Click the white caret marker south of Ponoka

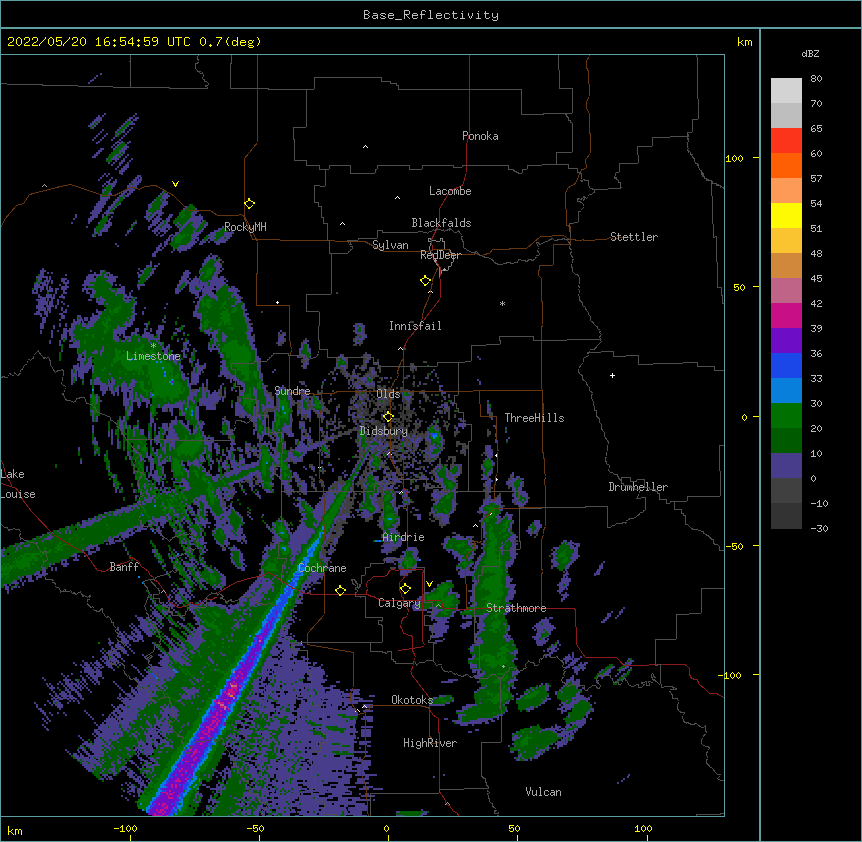365,147
